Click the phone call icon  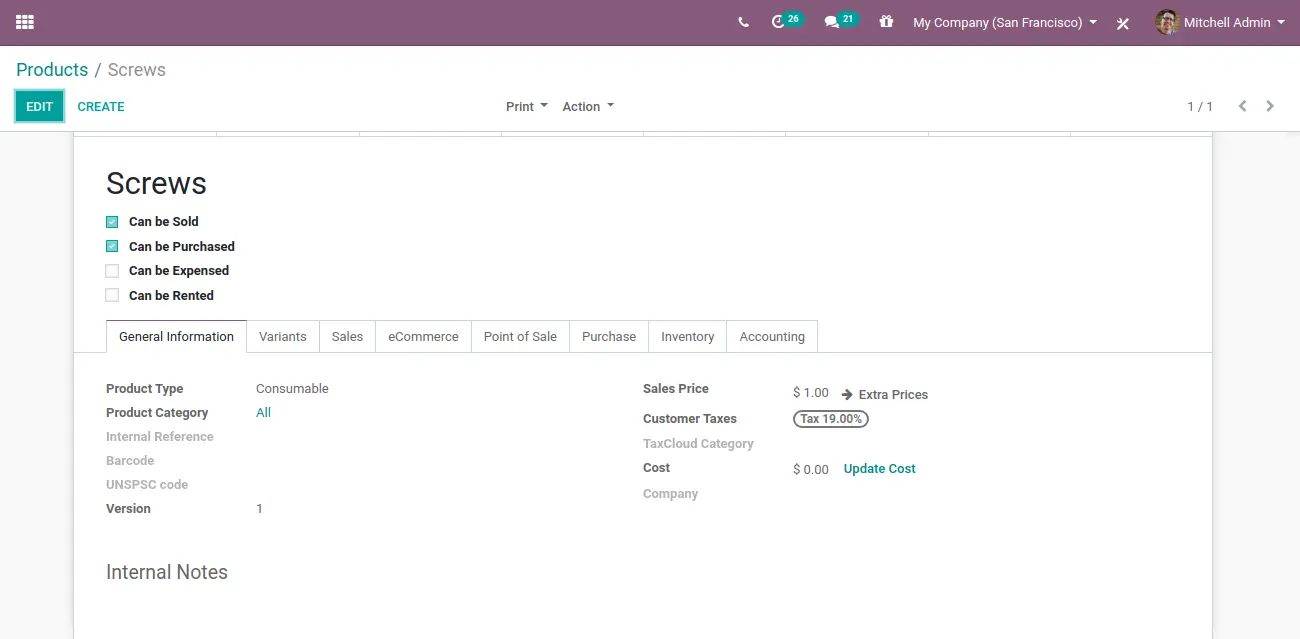(743, 22)
